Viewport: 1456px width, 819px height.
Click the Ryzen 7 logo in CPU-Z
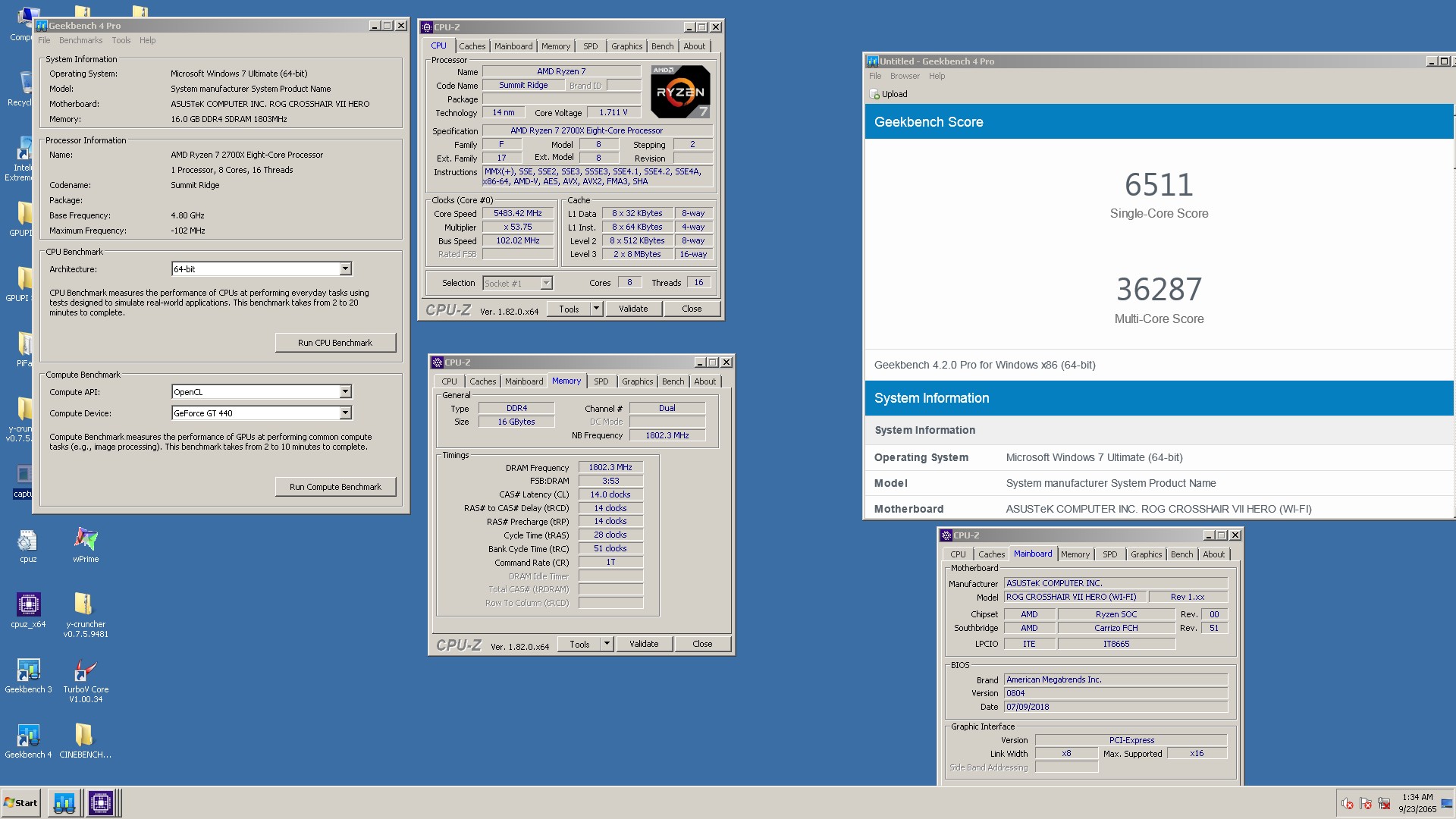pyautogui.click(x=680, y=92)
